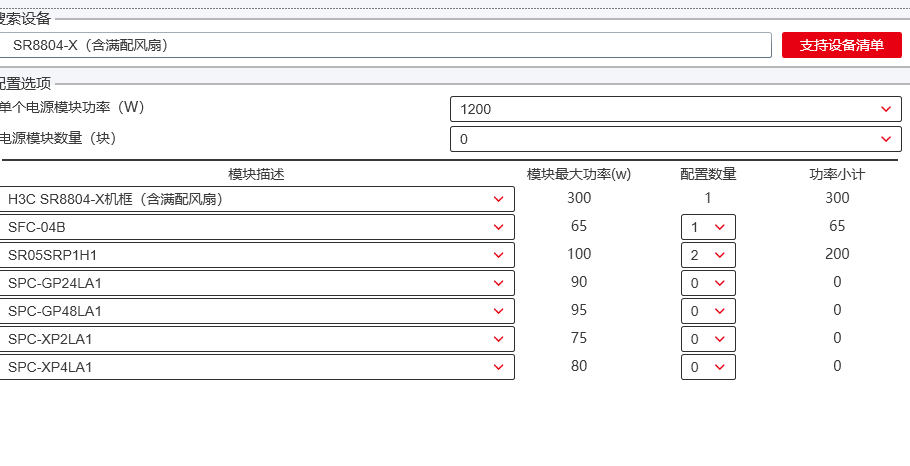Click the 电源模块数量（块）label
The image size is (910, 466).
point(58,138)
